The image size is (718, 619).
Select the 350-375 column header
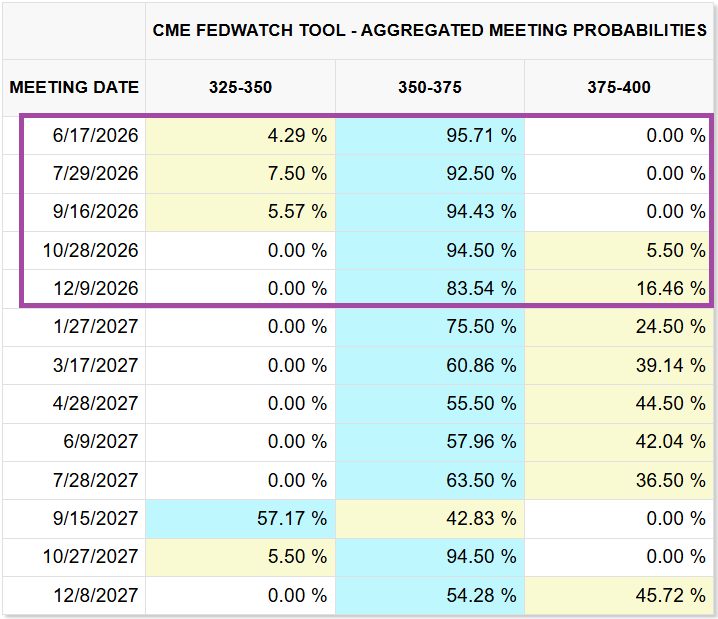[430, 87]
